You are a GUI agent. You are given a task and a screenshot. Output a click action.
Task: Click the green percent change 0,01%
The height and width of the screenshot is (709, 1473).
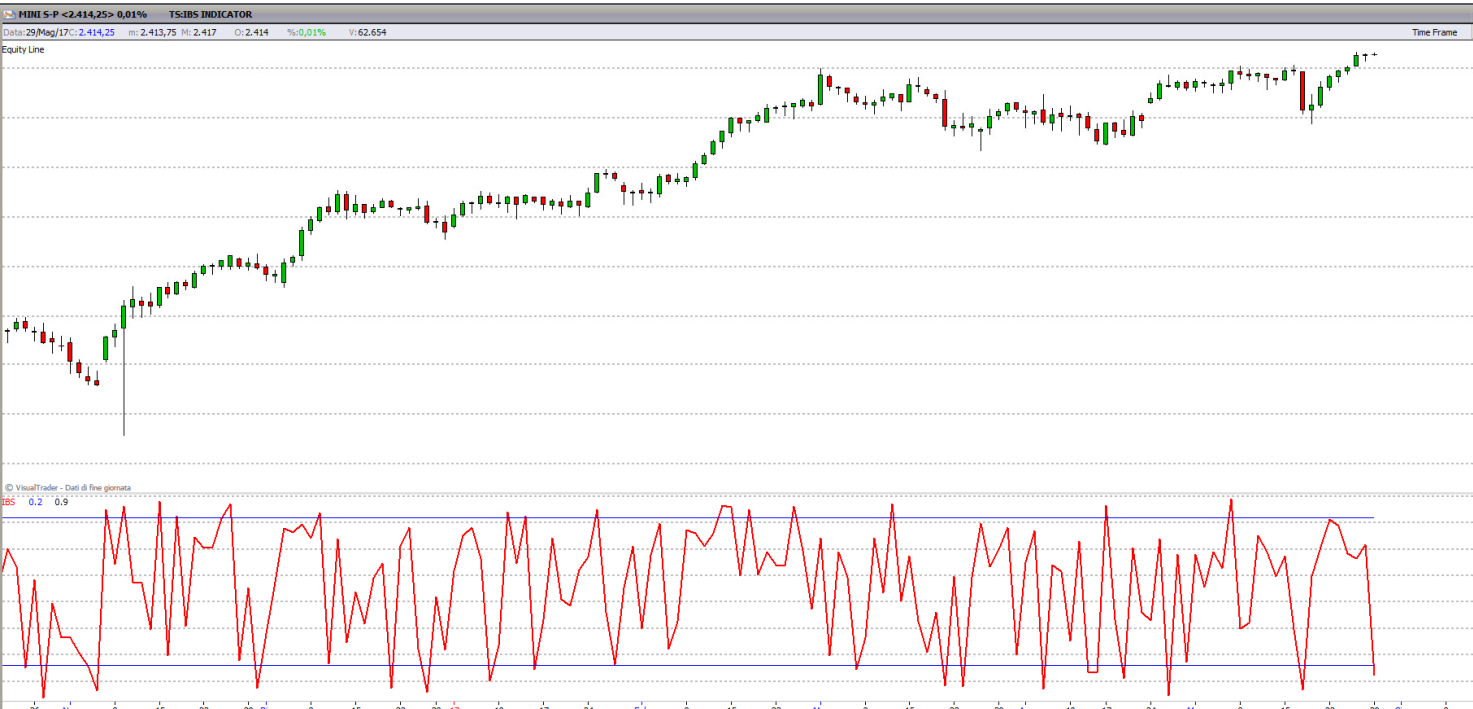(313, 32)
